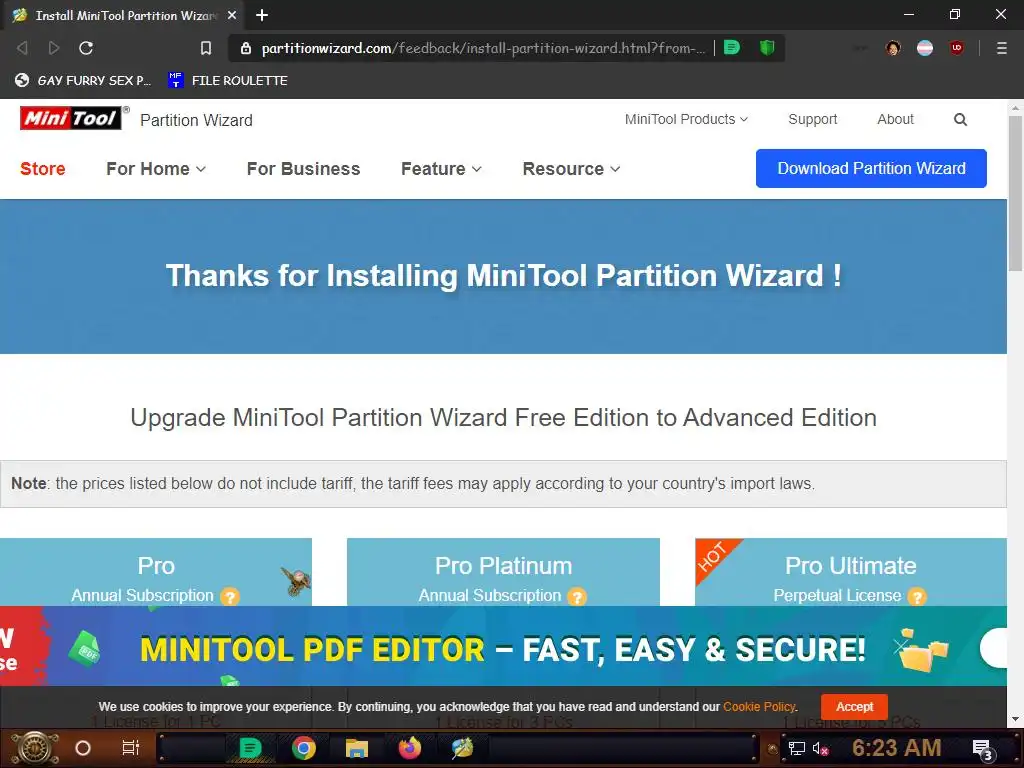
Task: Click the lock icon in address bar
Action: pos(246,48)
